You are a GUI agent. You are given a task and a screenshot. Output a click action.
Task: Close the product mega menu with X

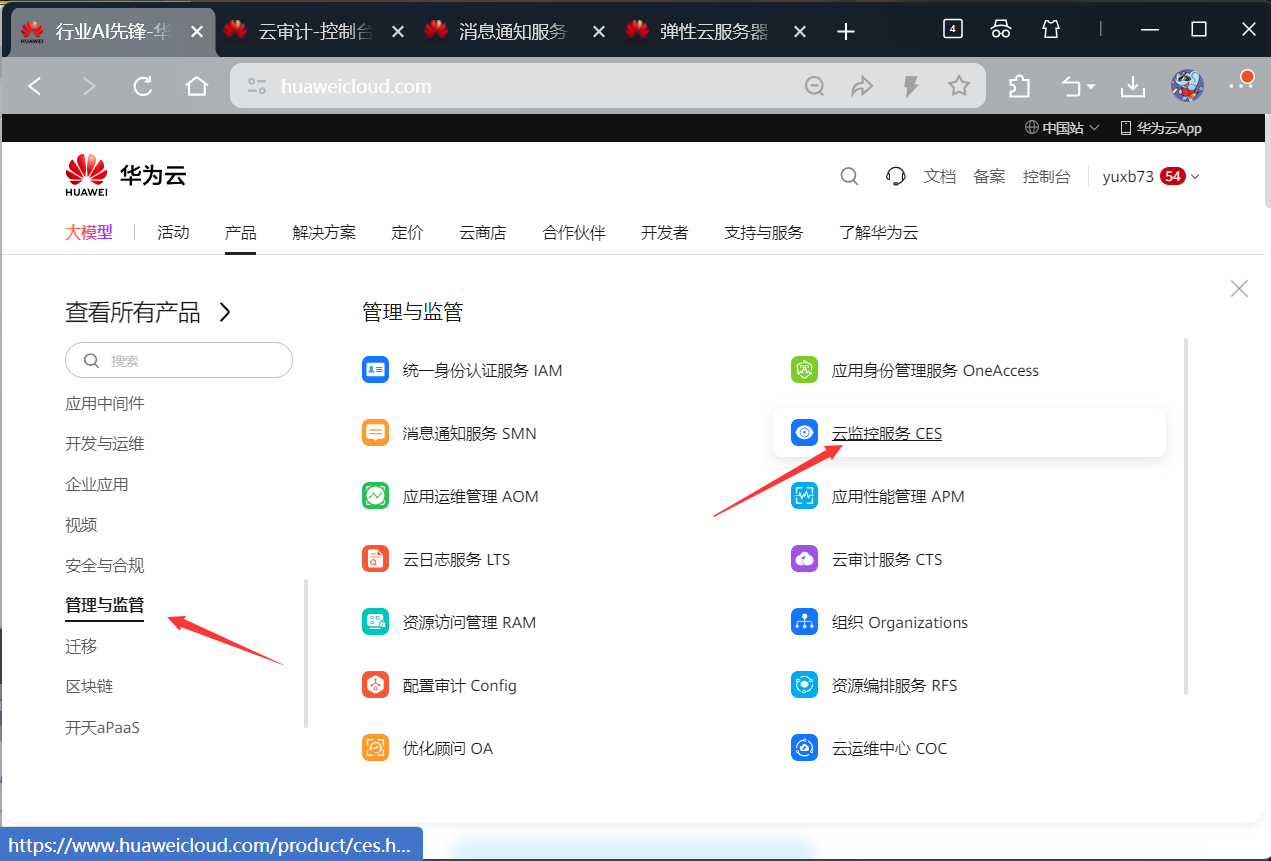coord(1239,289)
